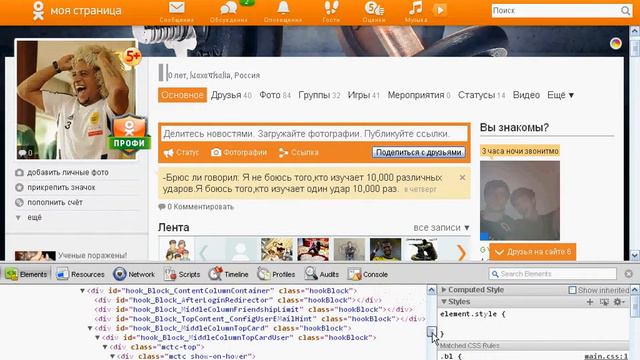Collapse hook_Block_MiddleColumnTopCard node
This screenshot has height=360, width=640.
coord(90,328)
